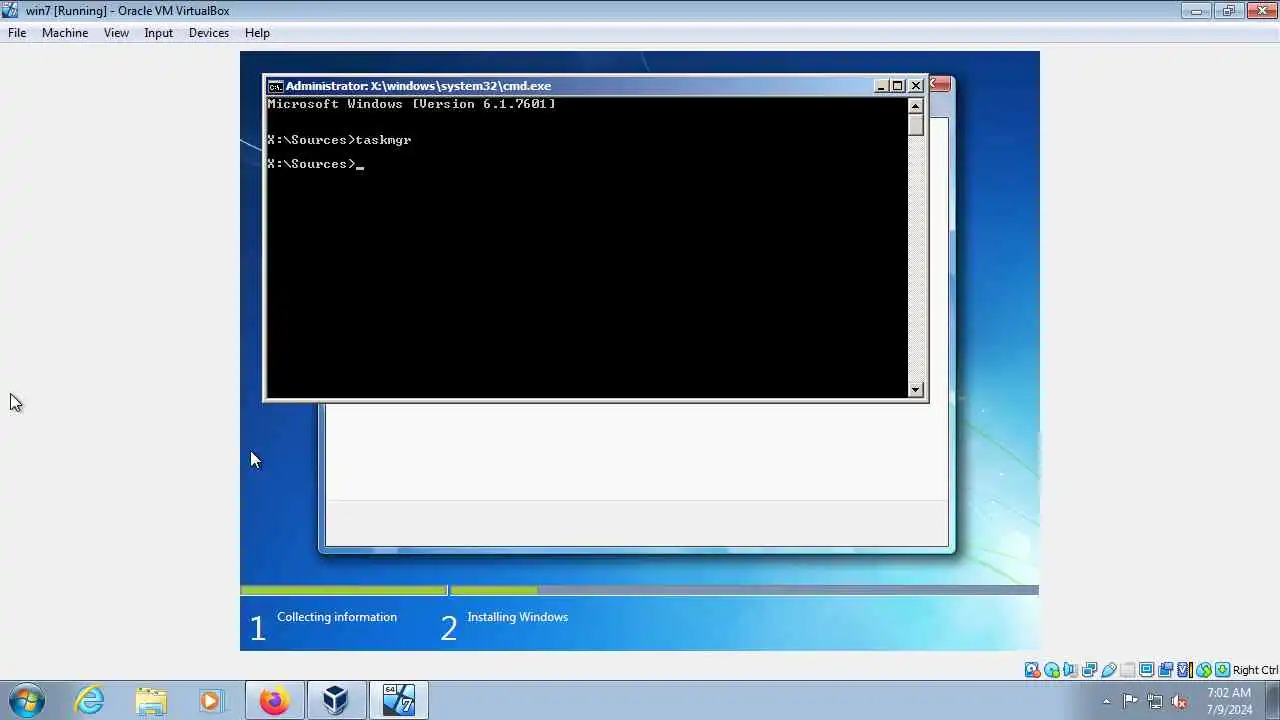Restore down the VirtualBox VM window

coord(1228,11)
